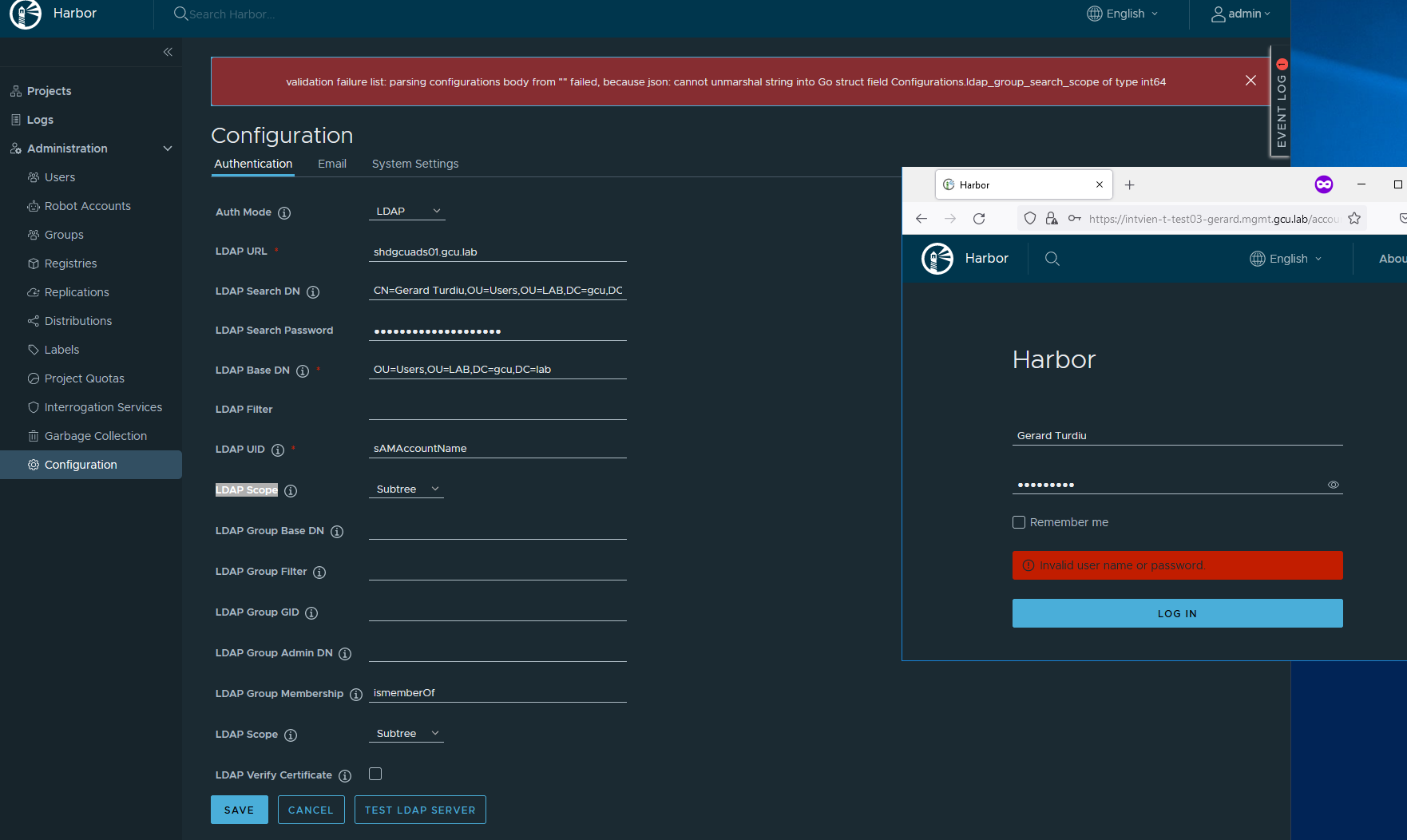
Task: Click the SAVE button
Action: coord(240,810)
